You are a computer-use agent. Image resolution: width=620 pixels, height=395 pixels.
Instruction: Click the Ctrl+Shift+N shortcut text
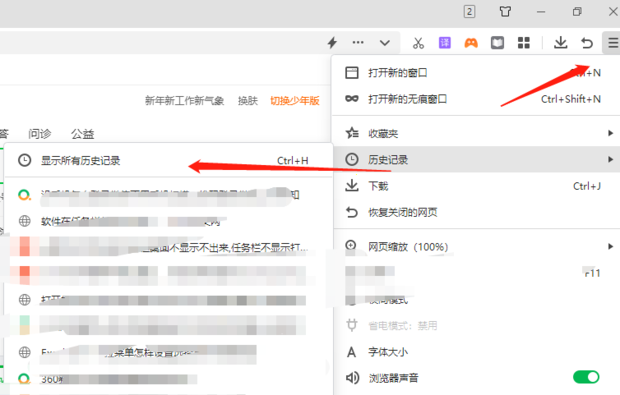coord(571,99)
